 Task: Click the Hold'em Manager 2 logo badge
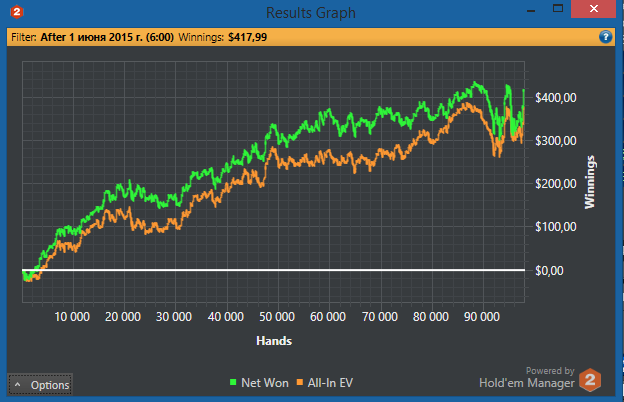[x=590, y=380]
